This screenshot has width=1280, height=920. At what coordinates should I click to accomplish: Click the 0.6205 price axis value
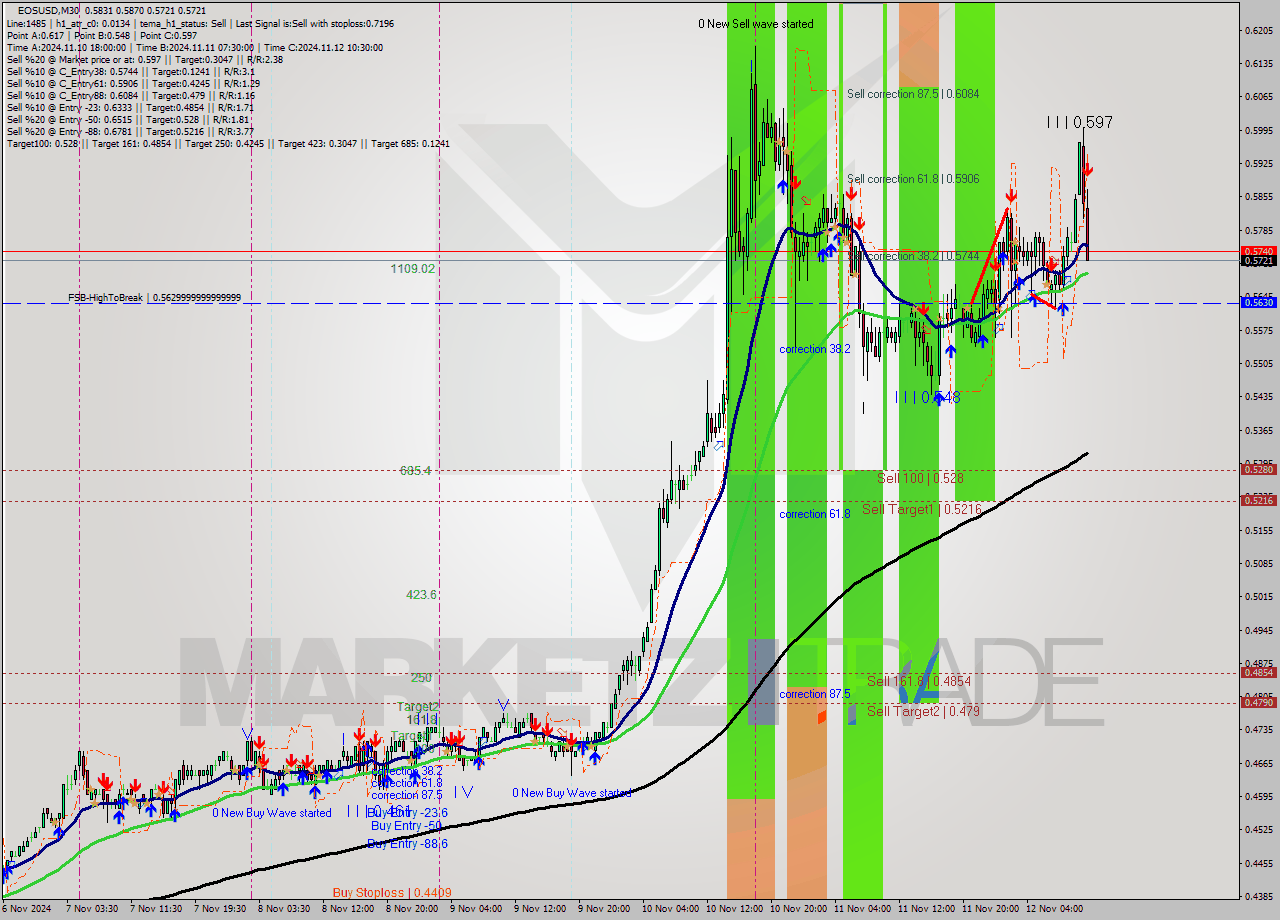[1258, 31]
